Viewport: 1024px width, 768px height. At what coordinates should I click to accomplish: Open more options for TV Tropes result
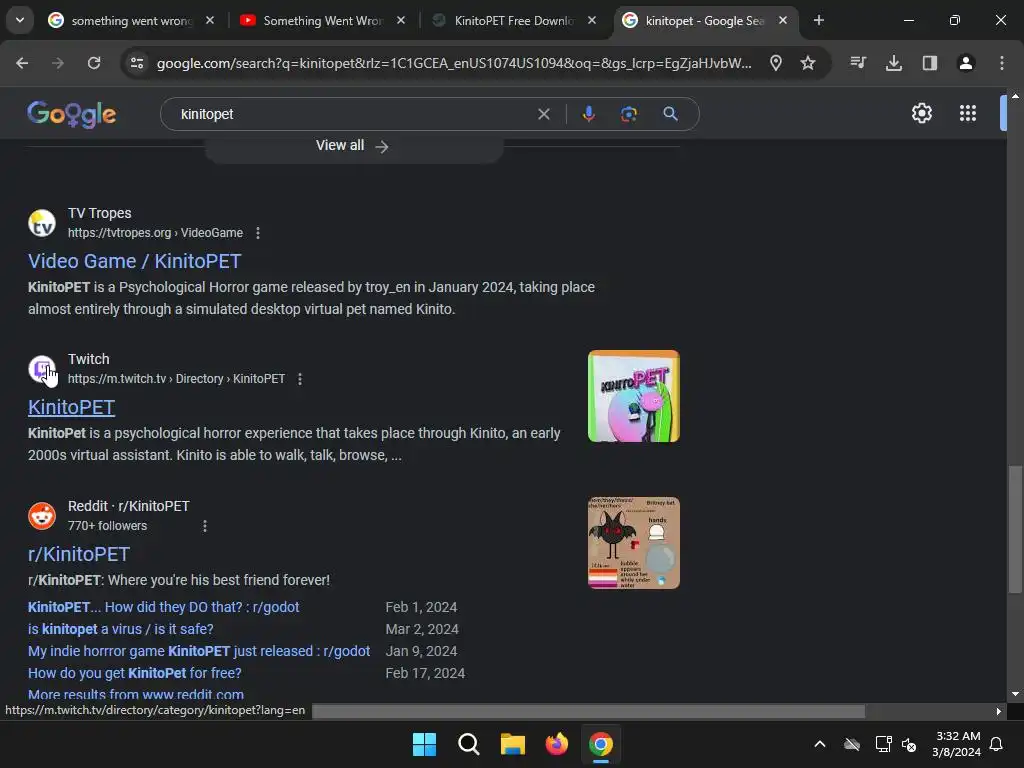[x=258, y=233]
